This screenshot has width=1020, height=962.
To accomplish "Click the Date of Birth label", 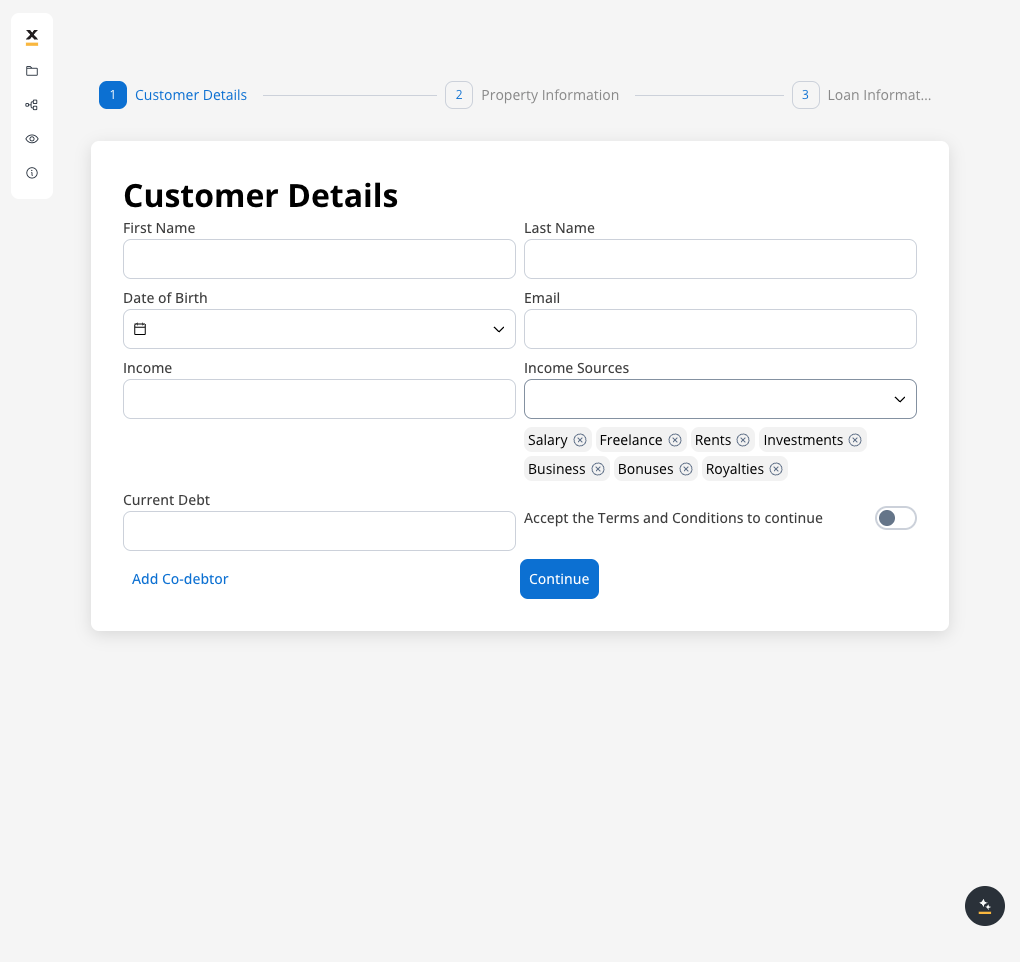I will (x=165, y=298).
